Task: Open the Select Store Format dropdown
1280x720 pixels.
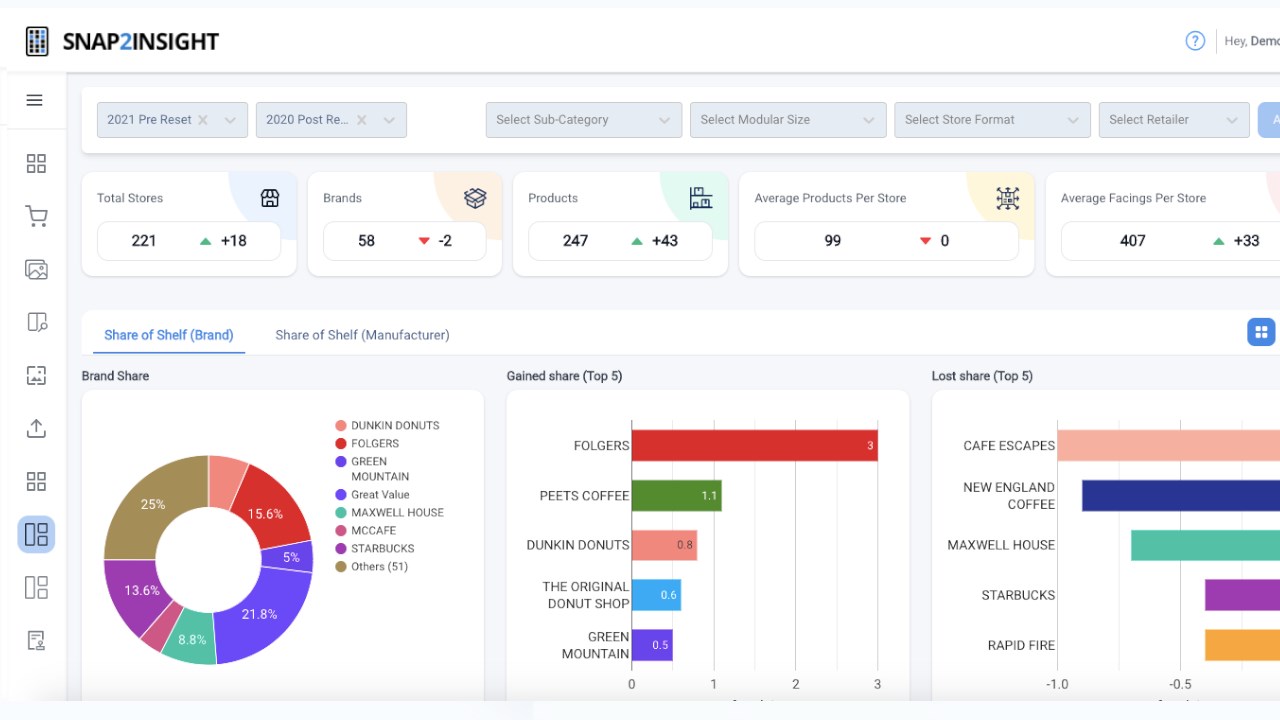Action: (992, 120)
